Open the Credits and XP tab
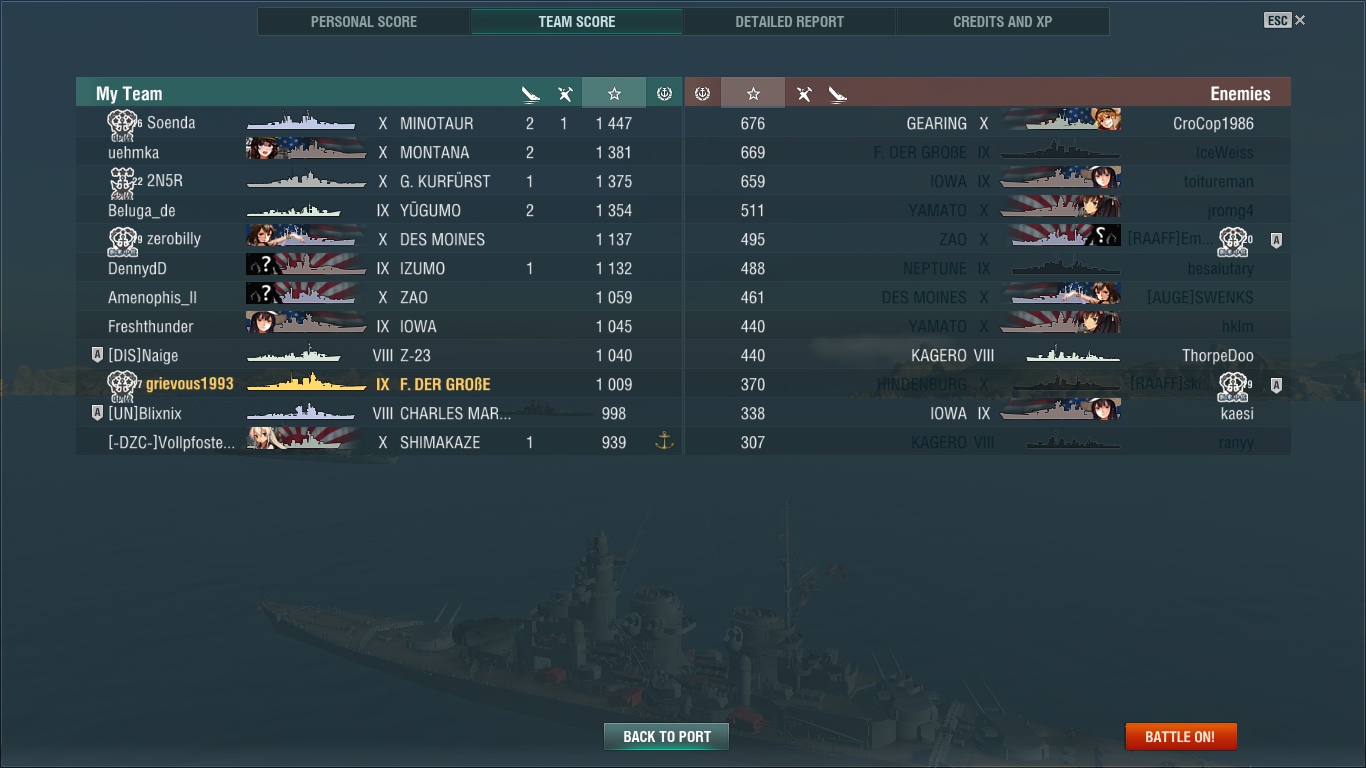Viewport: 1366px width, 768px height. pos(1002,21)
